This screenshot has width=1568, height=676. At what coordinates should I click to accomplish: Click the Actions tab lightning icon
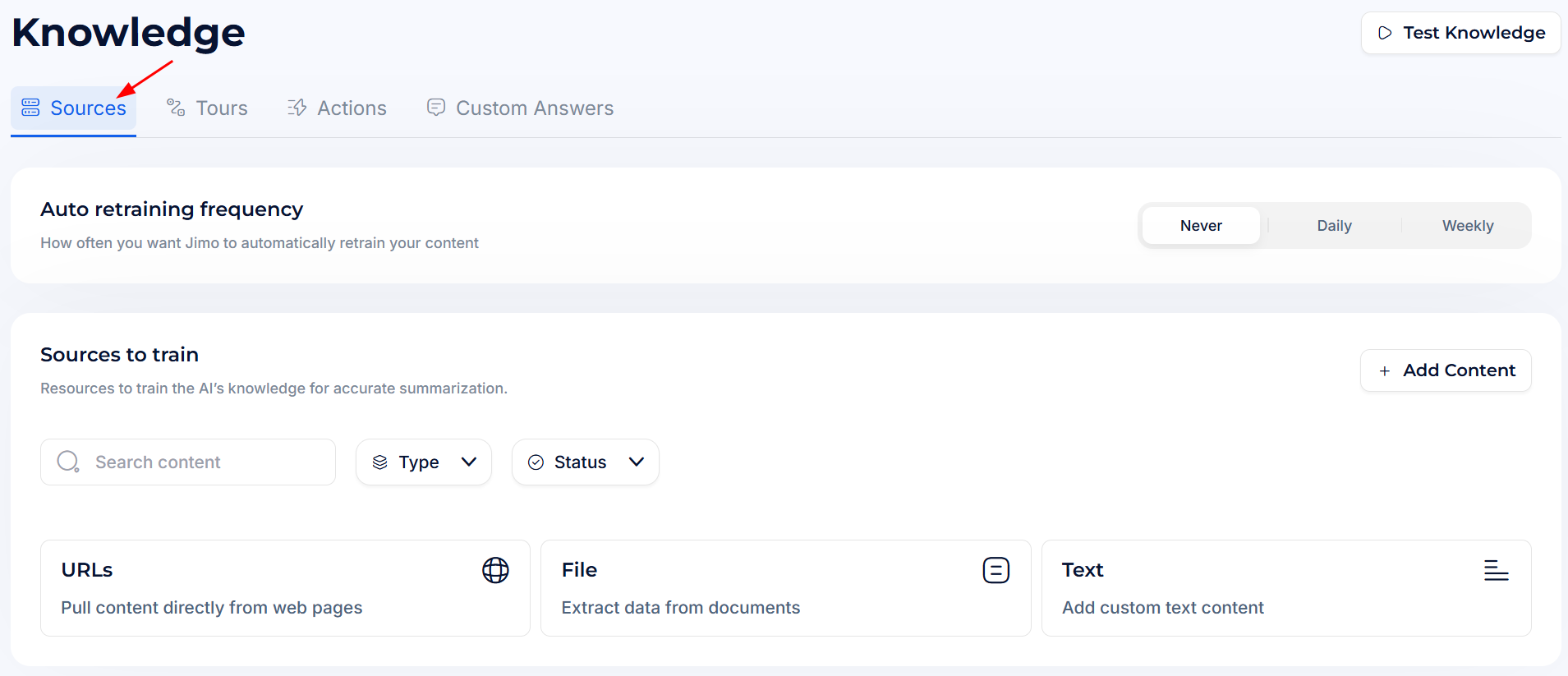[x=297, y=108]
